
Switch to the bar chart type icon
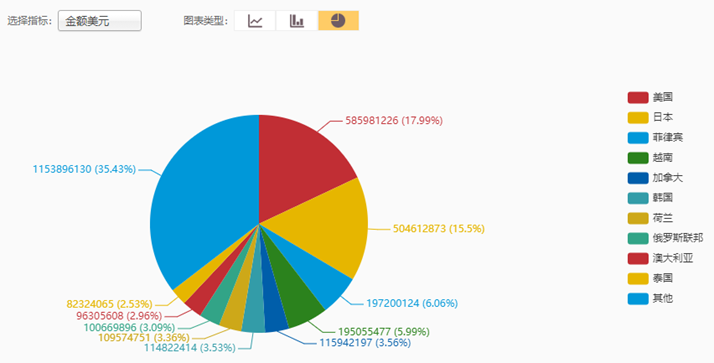point(296,20)
